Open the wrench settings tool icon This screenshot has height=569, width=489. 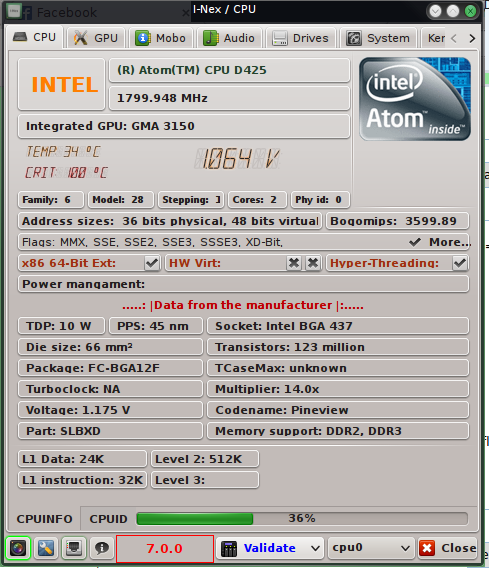pyautogui.click(x=46, y=548)
